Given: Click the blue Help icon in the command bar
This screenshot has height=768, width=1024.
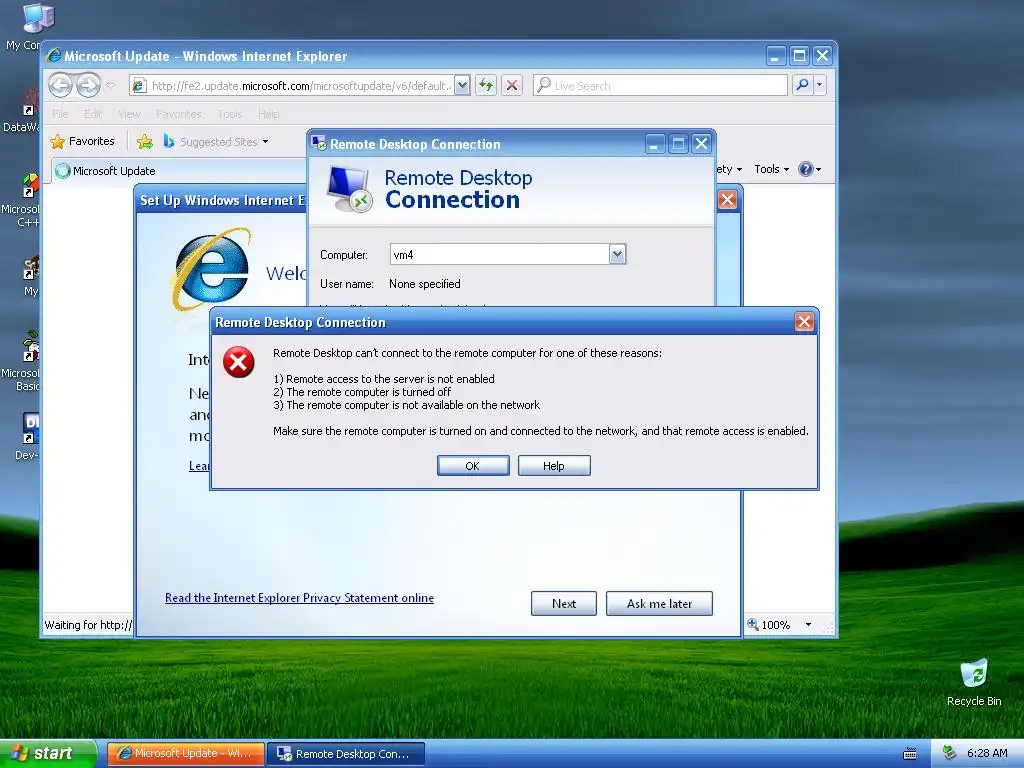Looking at the screenshot, I should coord(806,169).
